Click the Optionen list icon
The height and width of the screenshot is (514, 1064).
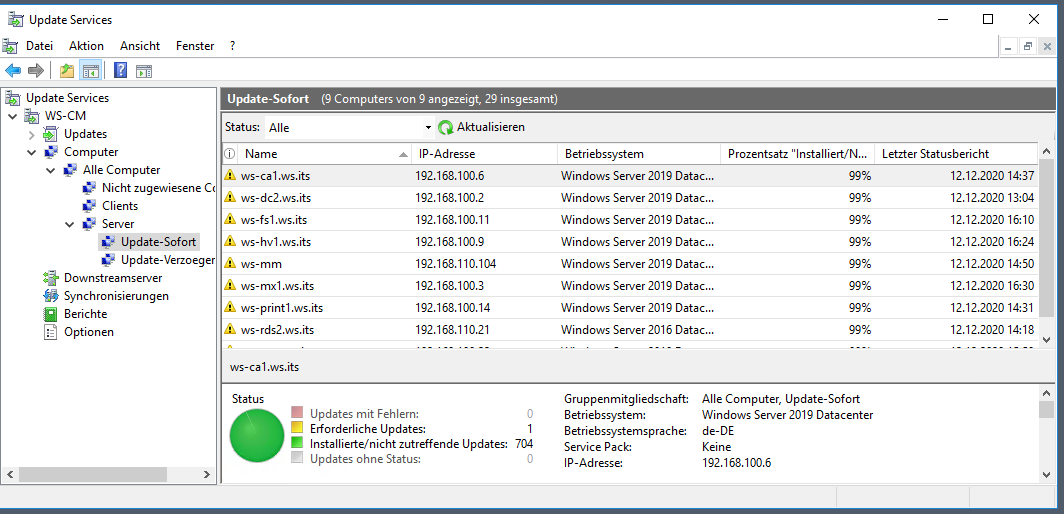click(x=51, y=332)
